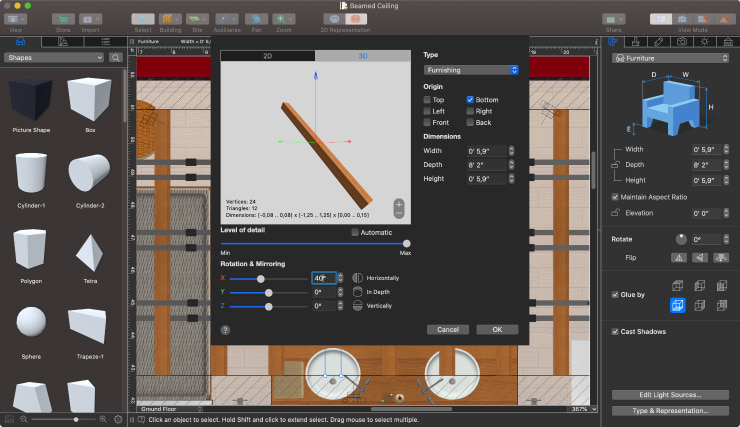
Task: Switch the preview to the 3D tab
Action: point(362,56)
